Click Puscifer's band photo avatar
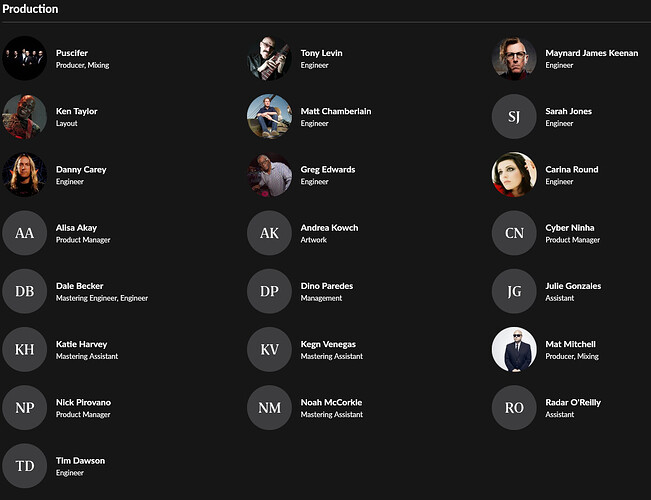The image size is (651, 500). pos(25,58)
